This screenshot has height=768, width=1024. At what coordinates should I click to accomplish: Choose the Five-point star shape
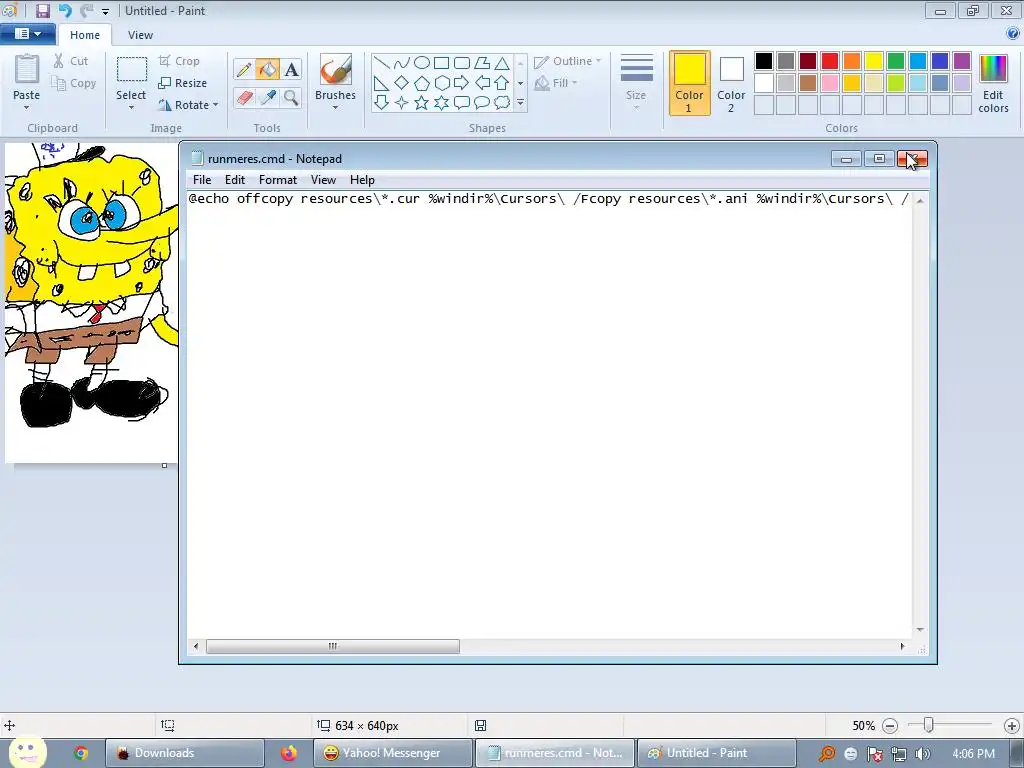pos(422,103)
